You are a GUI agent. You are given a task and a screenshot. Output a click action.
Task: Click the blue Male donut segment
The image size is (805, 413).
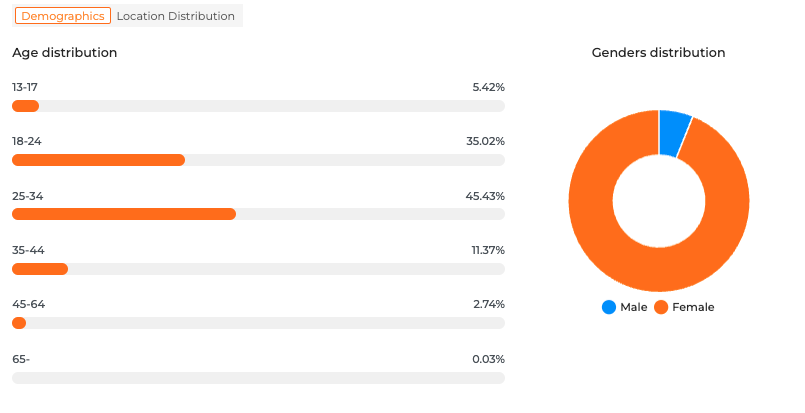click(x=673, y=130)
